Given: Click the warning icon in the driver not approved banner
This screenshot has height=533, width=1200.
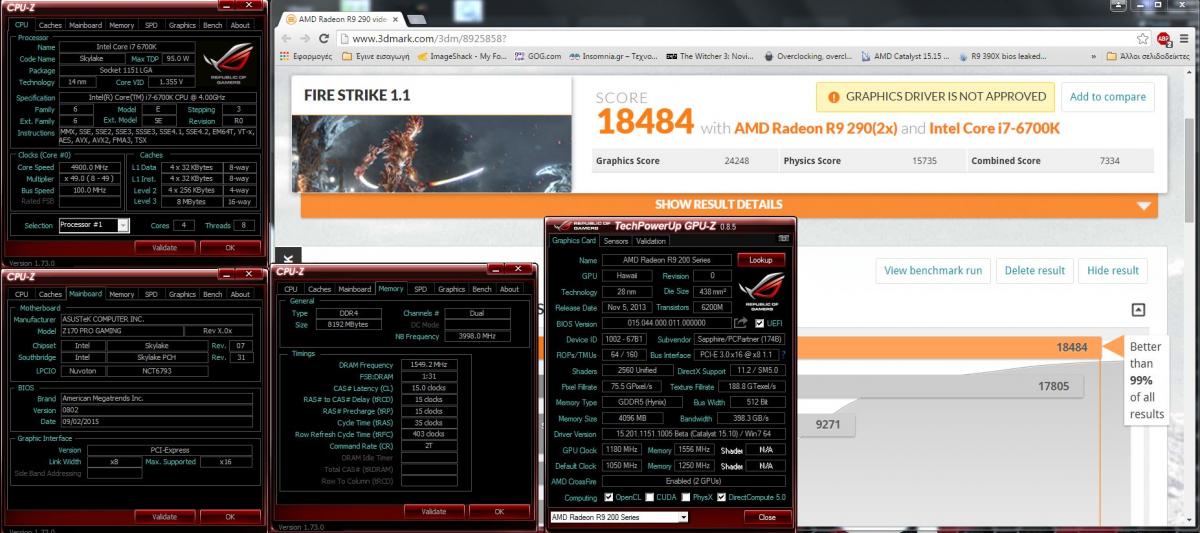Looking at the screenshot, I should pos(833,96).
